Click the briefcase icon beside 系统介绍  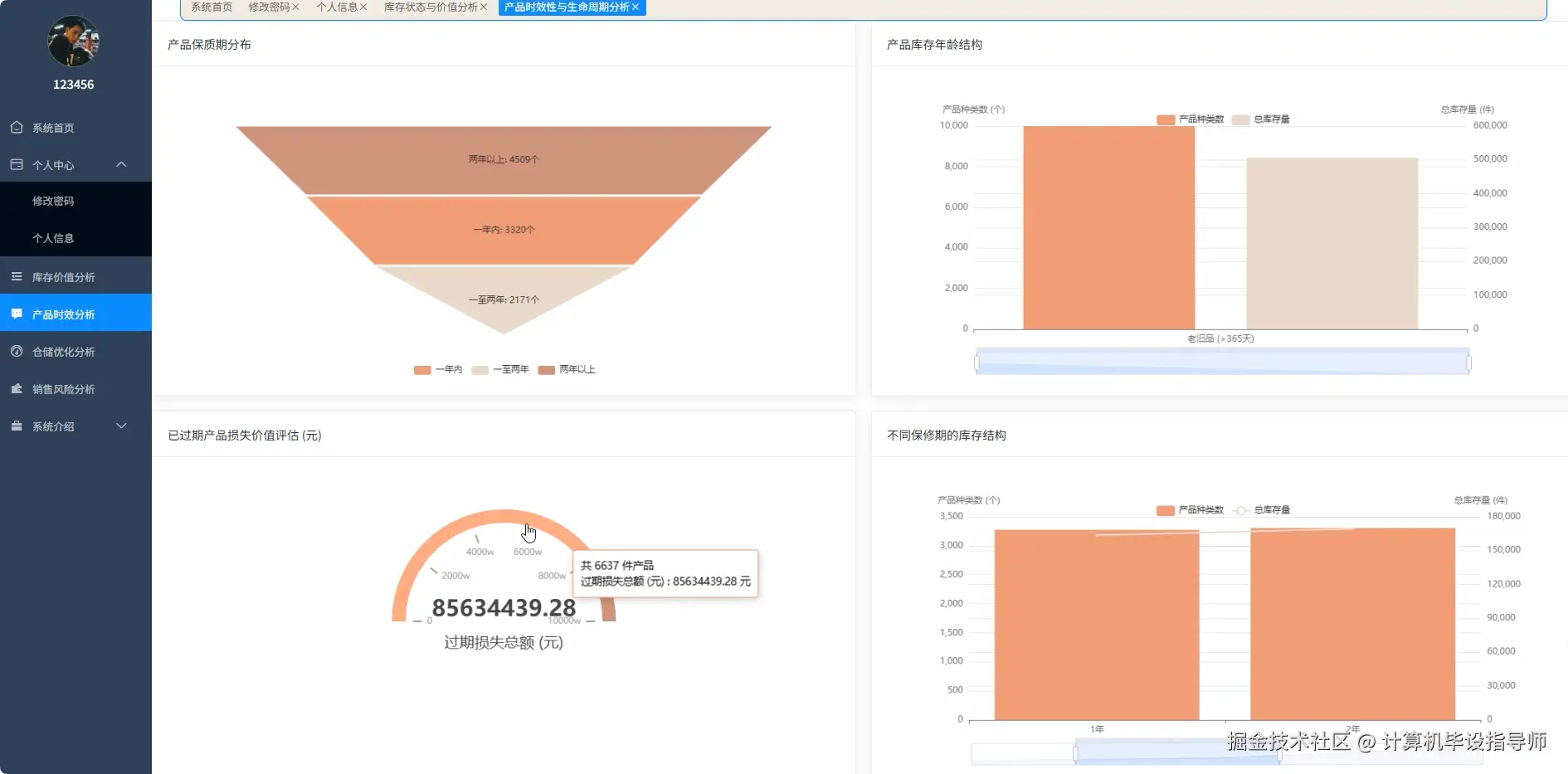click(x=17, y=426)
